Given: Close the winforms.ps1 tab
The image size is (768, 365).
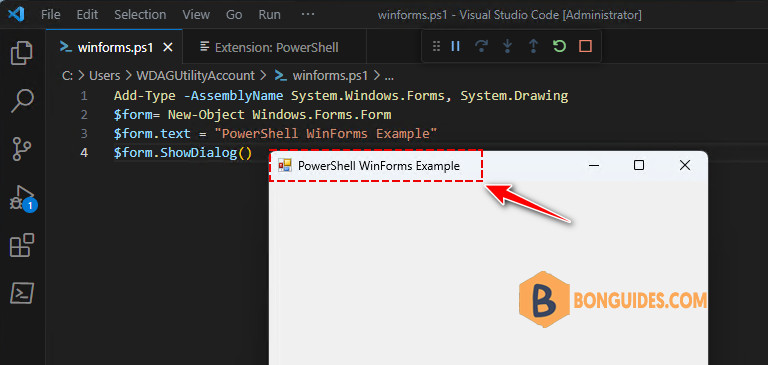Looking at the screenshot, I should tap(168, 48).
